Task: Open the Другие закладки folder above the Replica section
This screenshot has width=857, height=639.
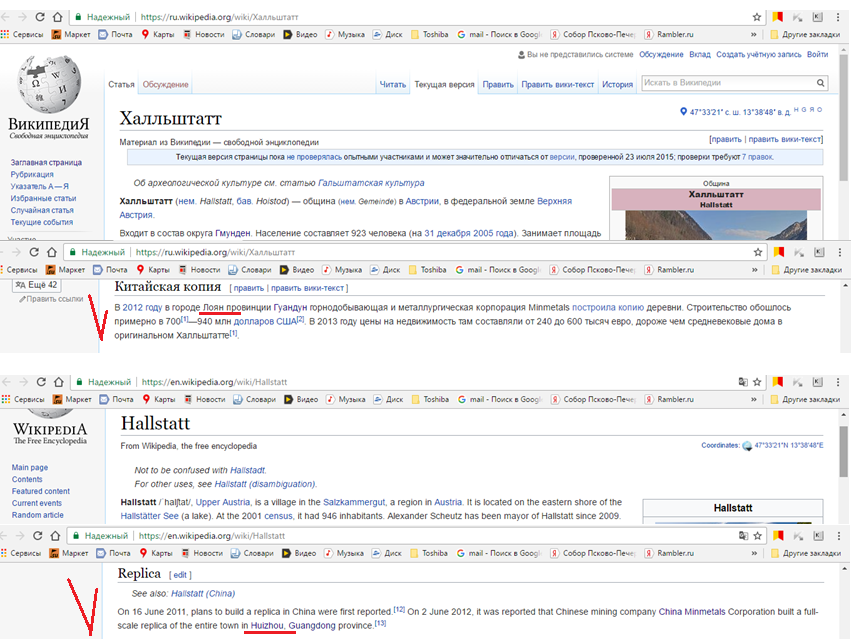Action: 806,553
